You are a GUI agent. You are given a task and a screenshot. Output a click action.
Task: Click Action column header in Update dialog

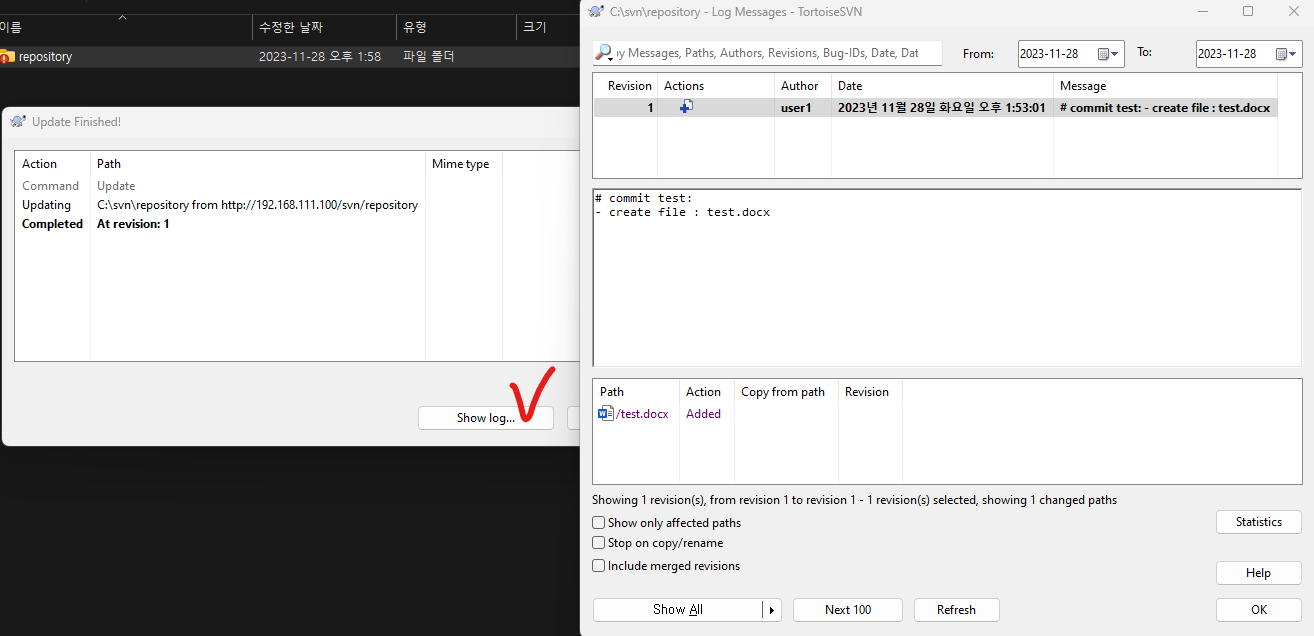click(x=53, y=164)
